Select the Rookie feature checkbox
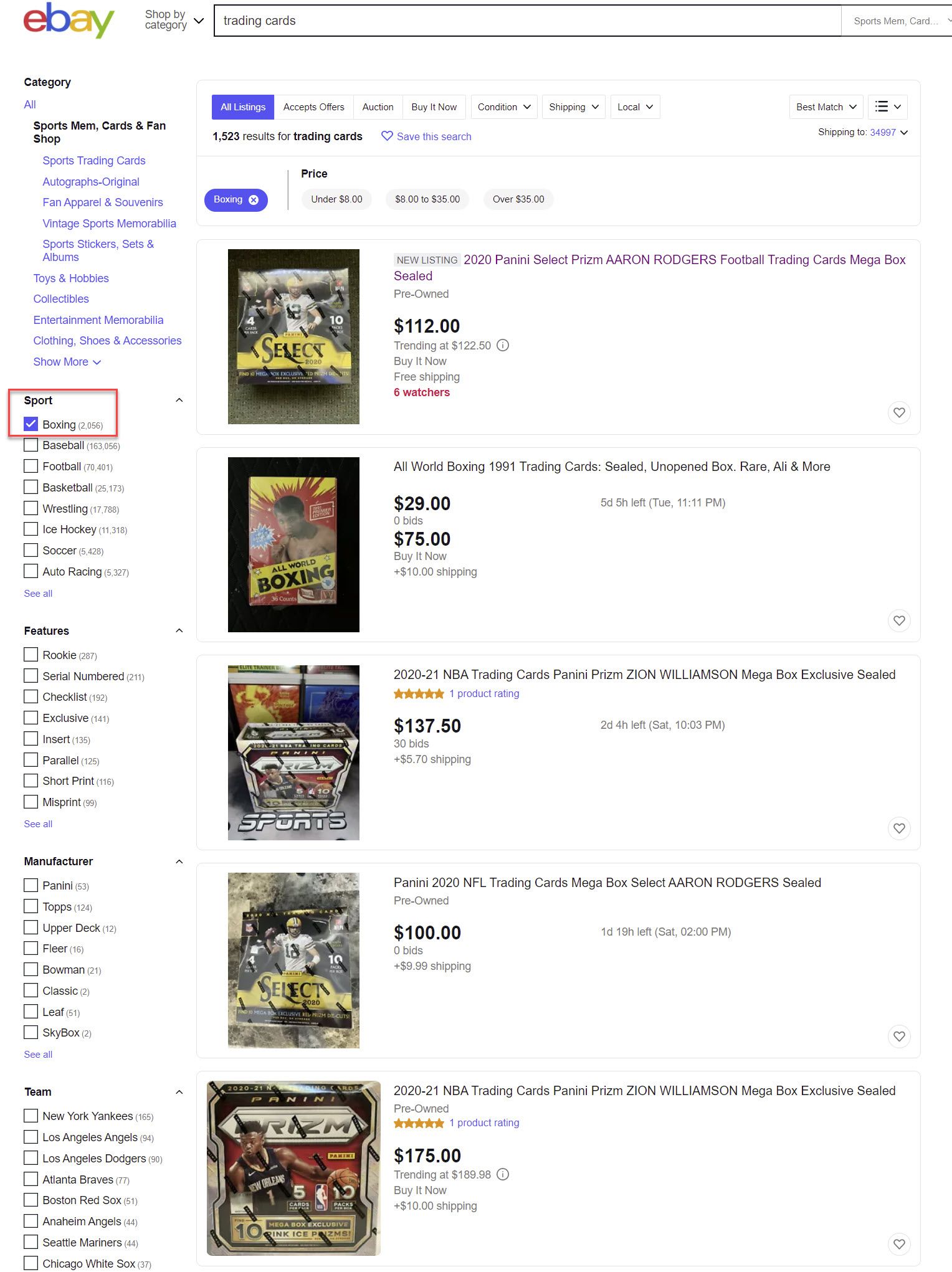Screen dimensions: 952x1272 [x=31, y=655]
